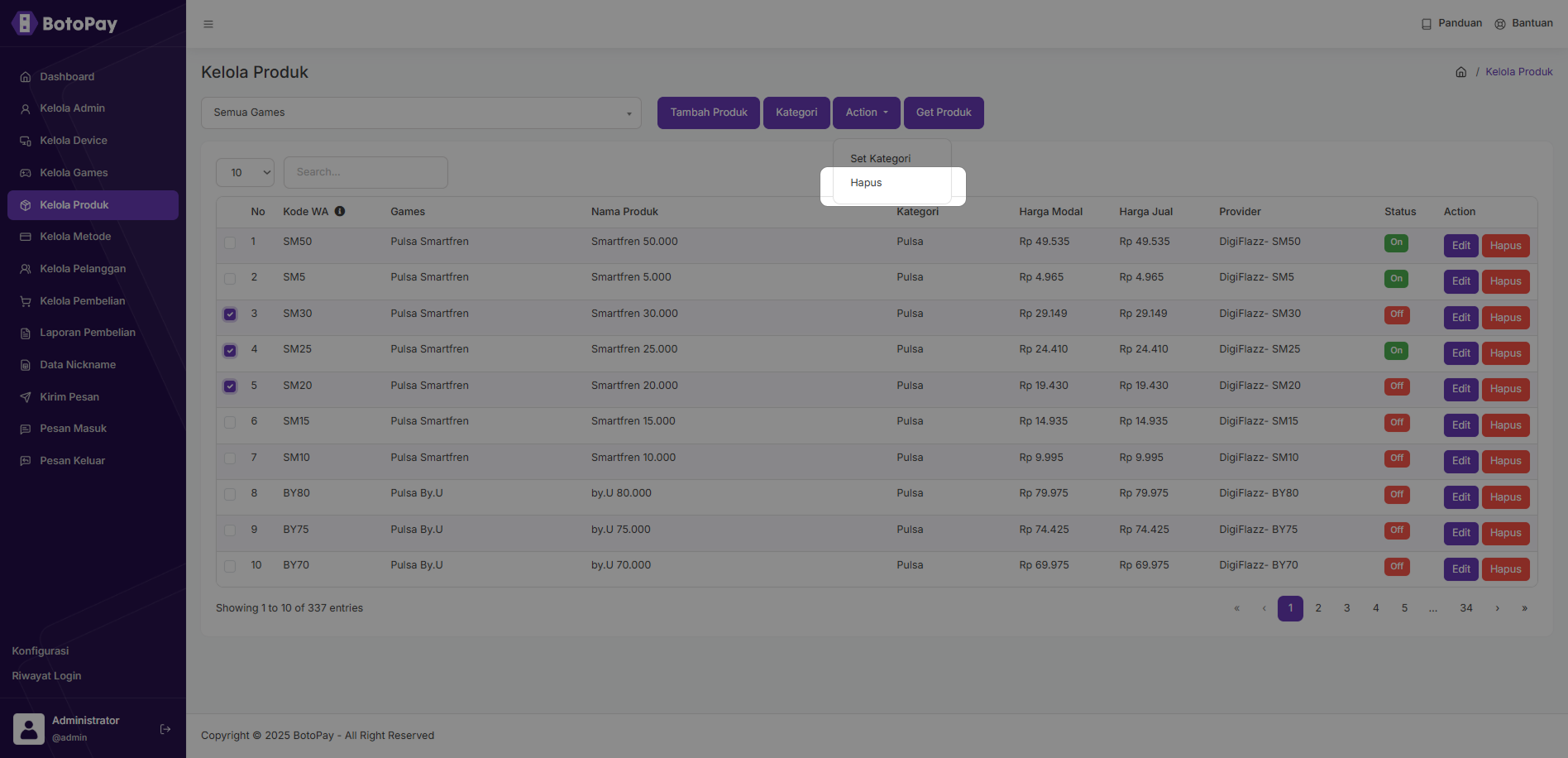Click the Tambah Produk button

(709, 113)
